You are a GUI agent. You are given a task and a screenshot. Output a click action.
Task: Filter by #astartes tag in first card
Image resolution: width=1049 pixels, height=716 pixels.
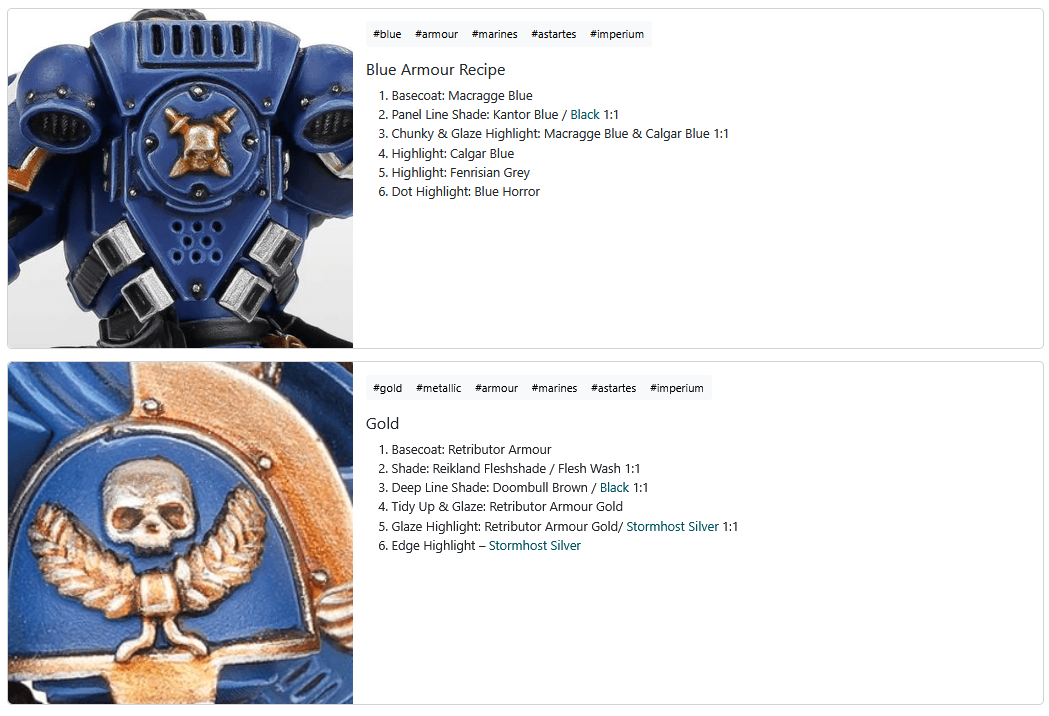coord(553,34)
